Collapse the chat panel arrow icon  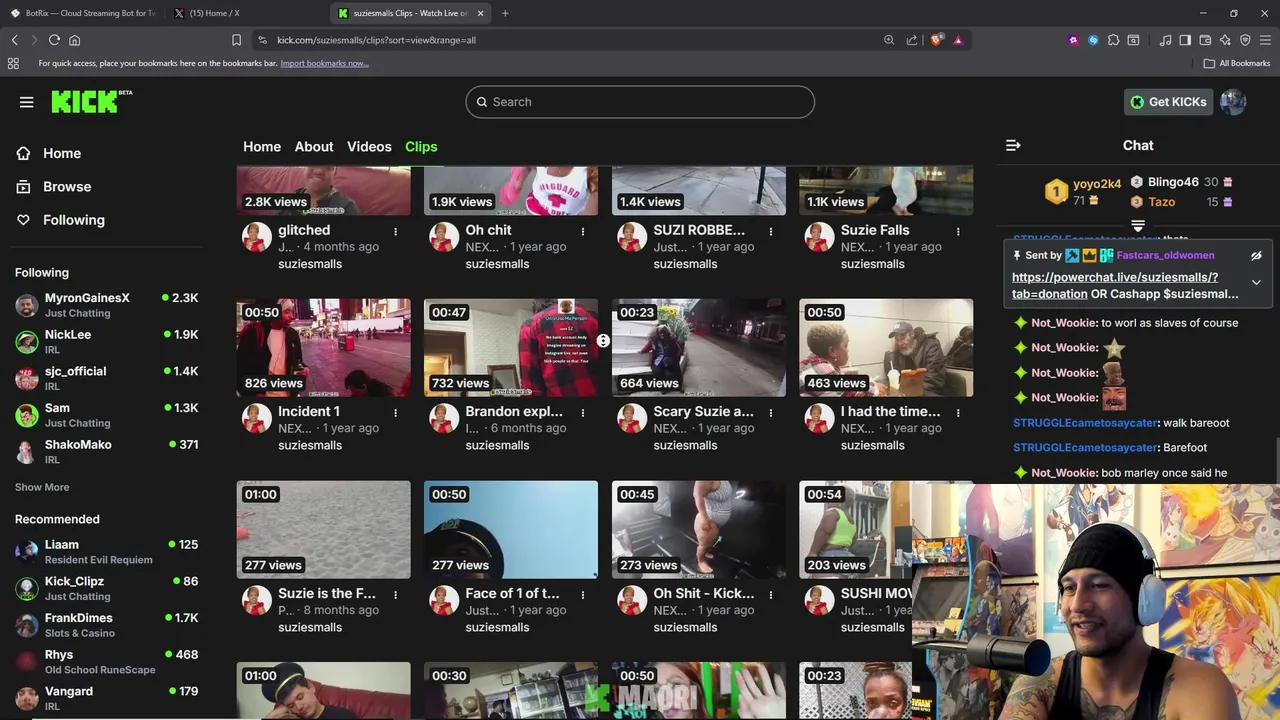1013,145
